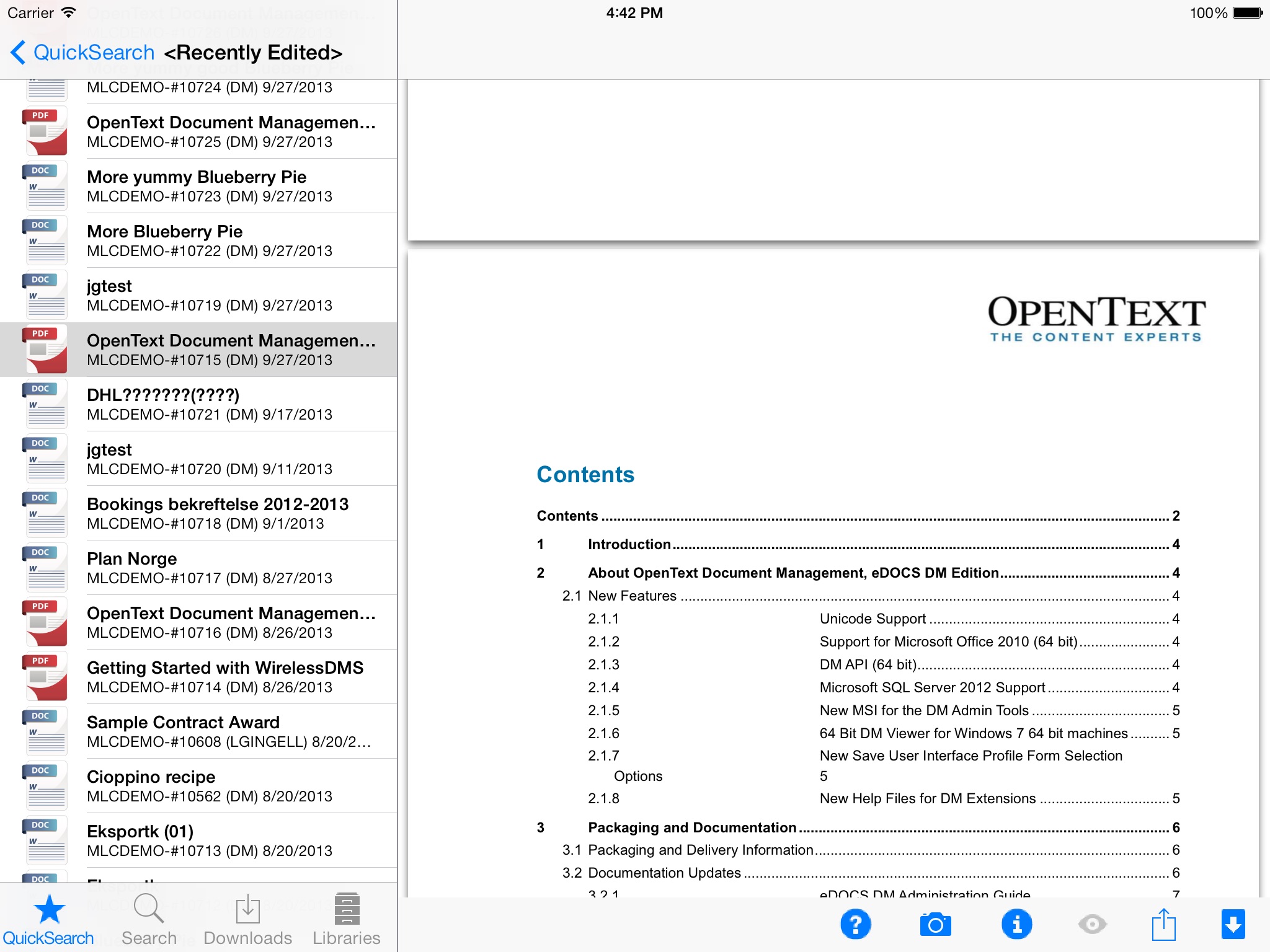Open 'Bookings bekreftelse 2012-2013'
Image resolution: width=1270 pixels, height=952 pixels.
(x=198, y=513)
